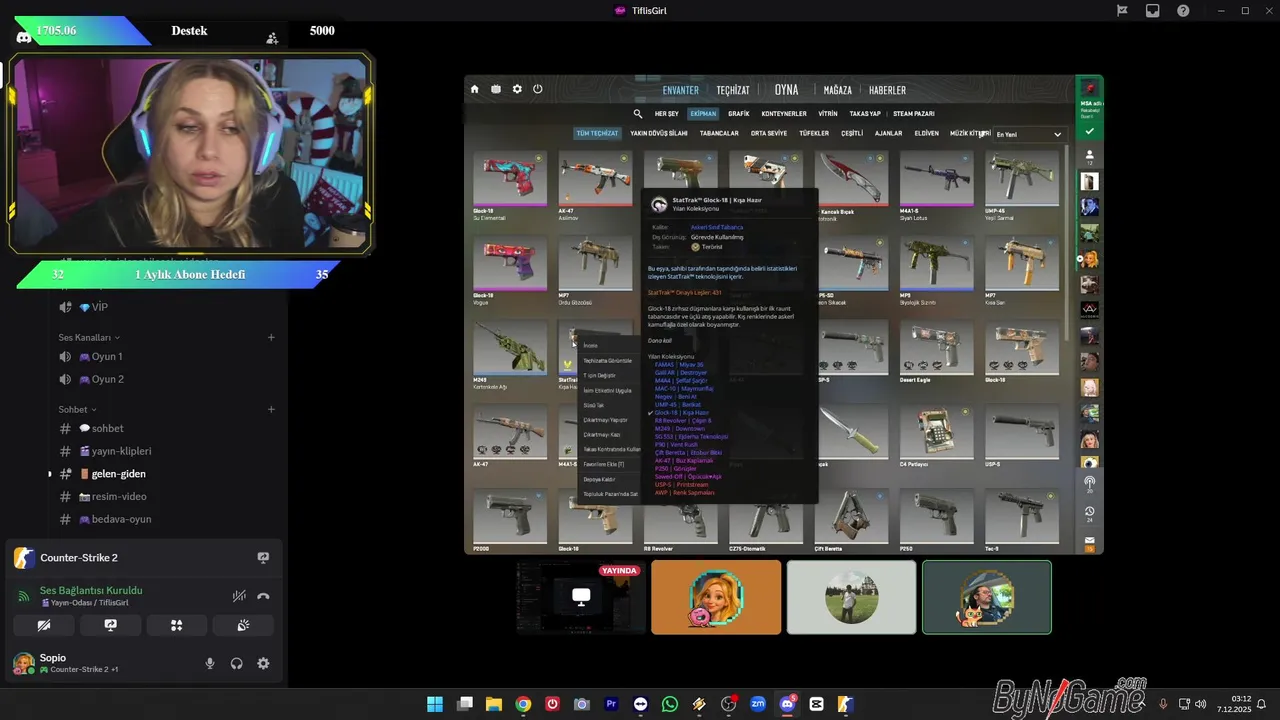Open the YAYINDA stream preview tile

(581, 597)
